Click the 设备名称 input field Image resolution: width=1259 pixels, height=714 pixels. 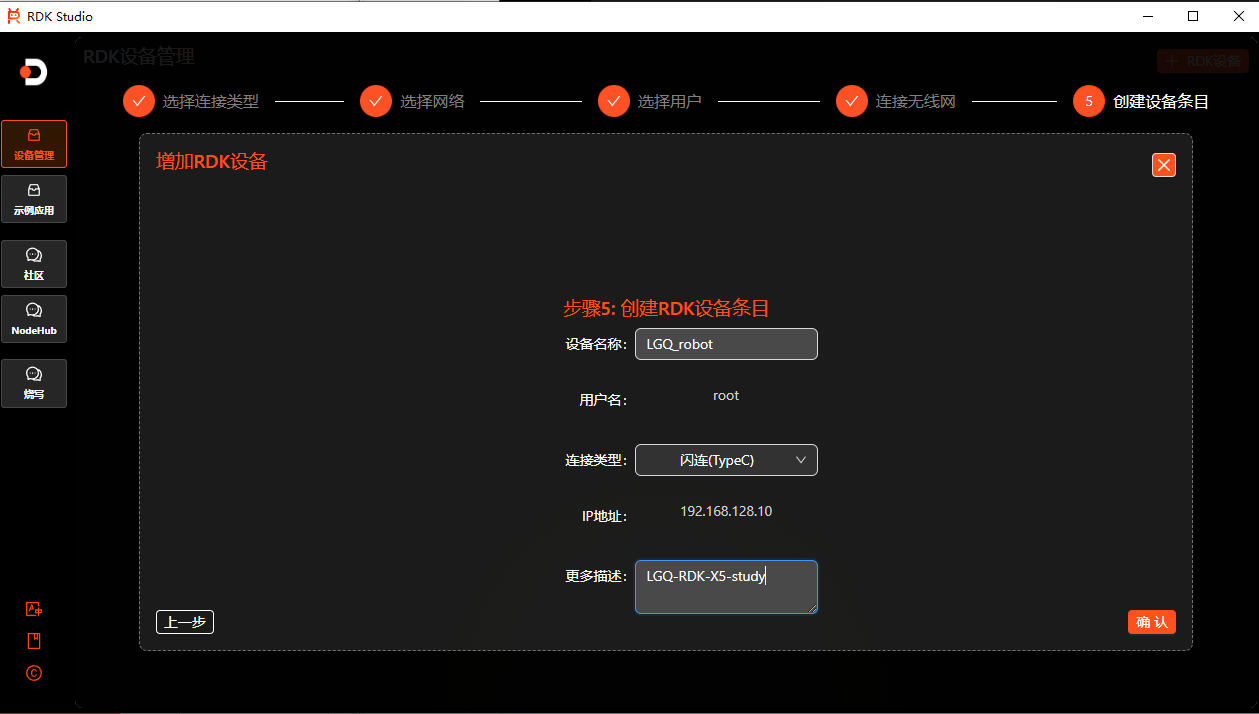[726, 344]
